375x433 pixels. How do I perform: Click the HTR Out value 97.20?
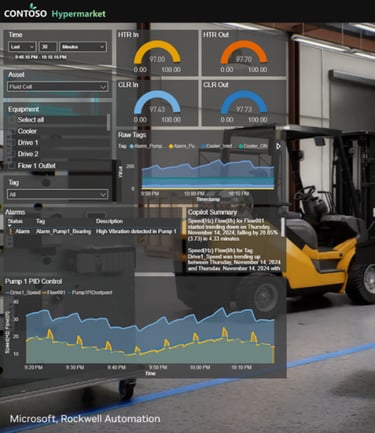[x=244, y=59]
